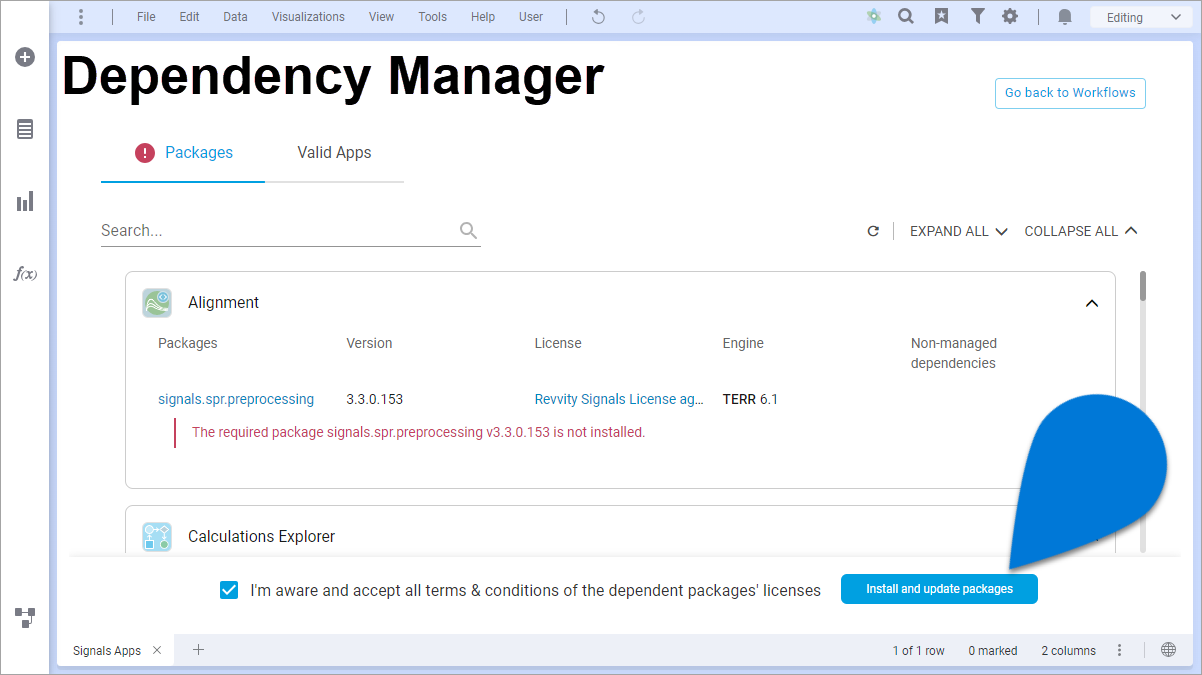Screen dimensions: 1202x675
Task: Open the data functions f(x) panel
Action: point(25,273)
